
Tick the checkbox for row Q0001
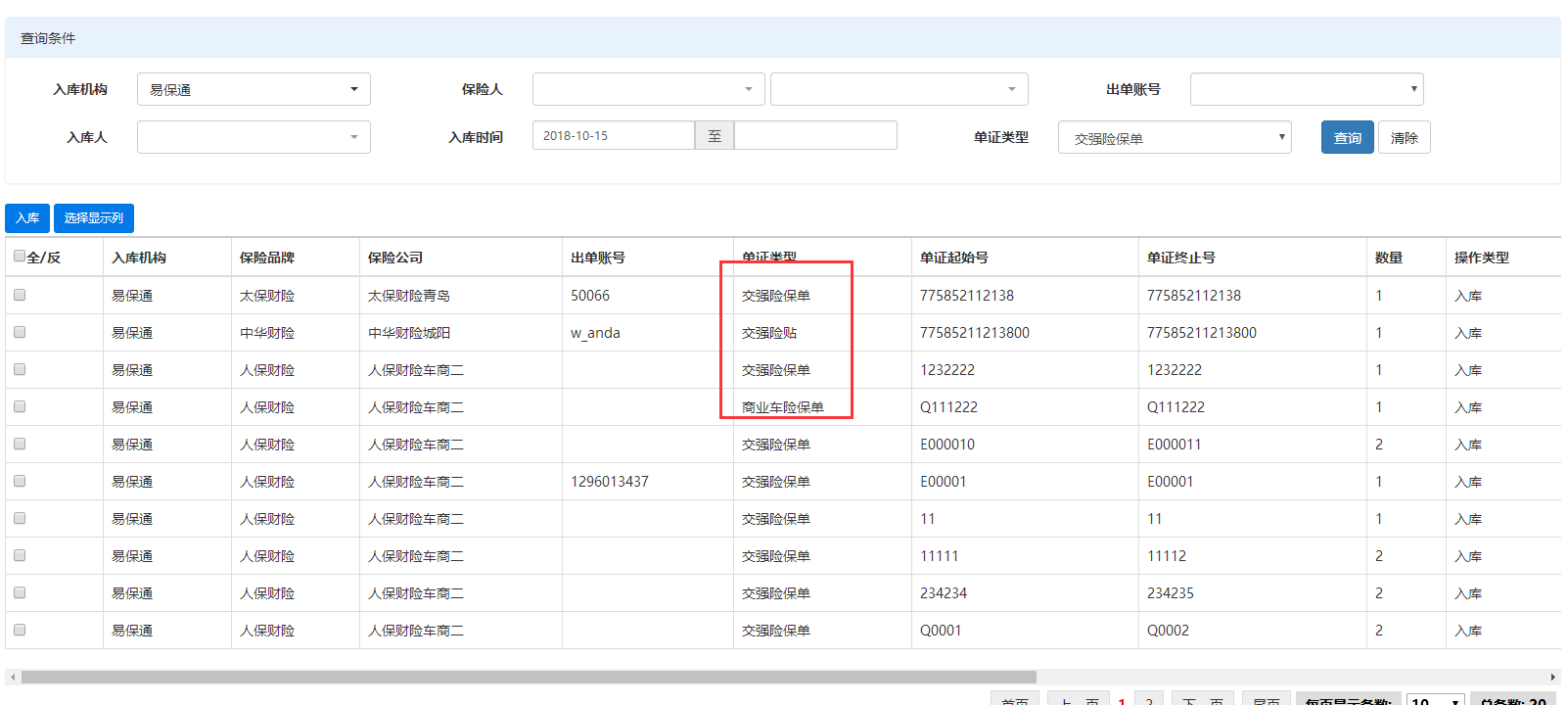pos(20,630)
